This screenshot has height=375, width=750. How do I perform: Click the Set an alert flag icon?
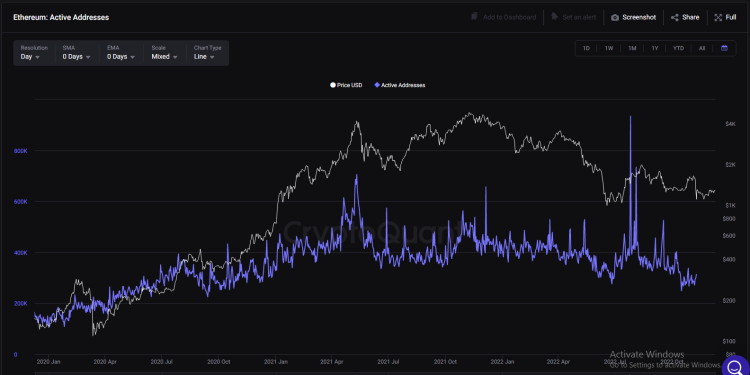pyautogui.click(x=555, y=17)
